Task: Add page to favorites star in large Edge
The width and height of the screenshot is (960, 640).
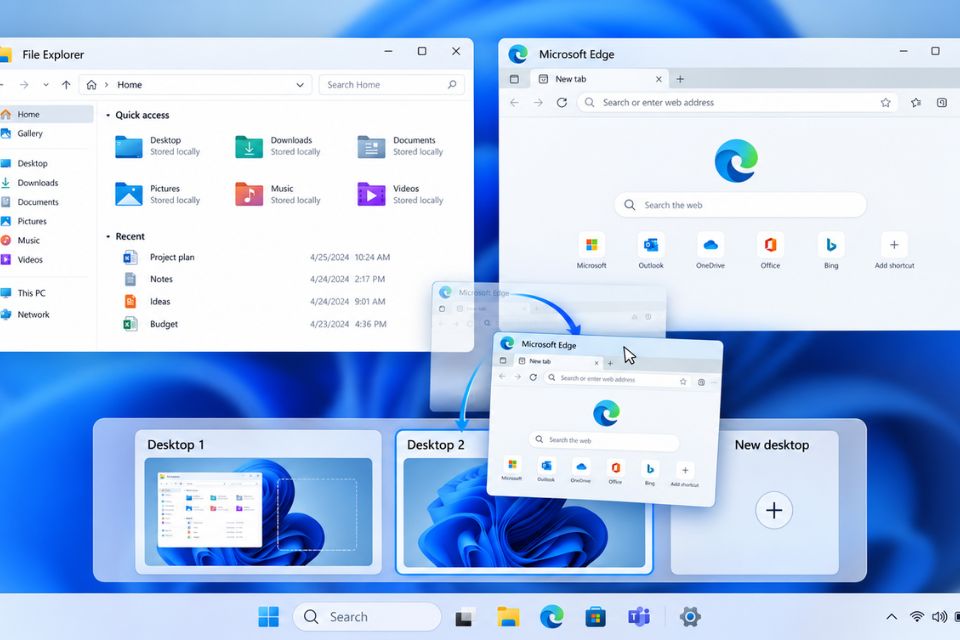Action: pyautogui.click(x=885, y=102)
